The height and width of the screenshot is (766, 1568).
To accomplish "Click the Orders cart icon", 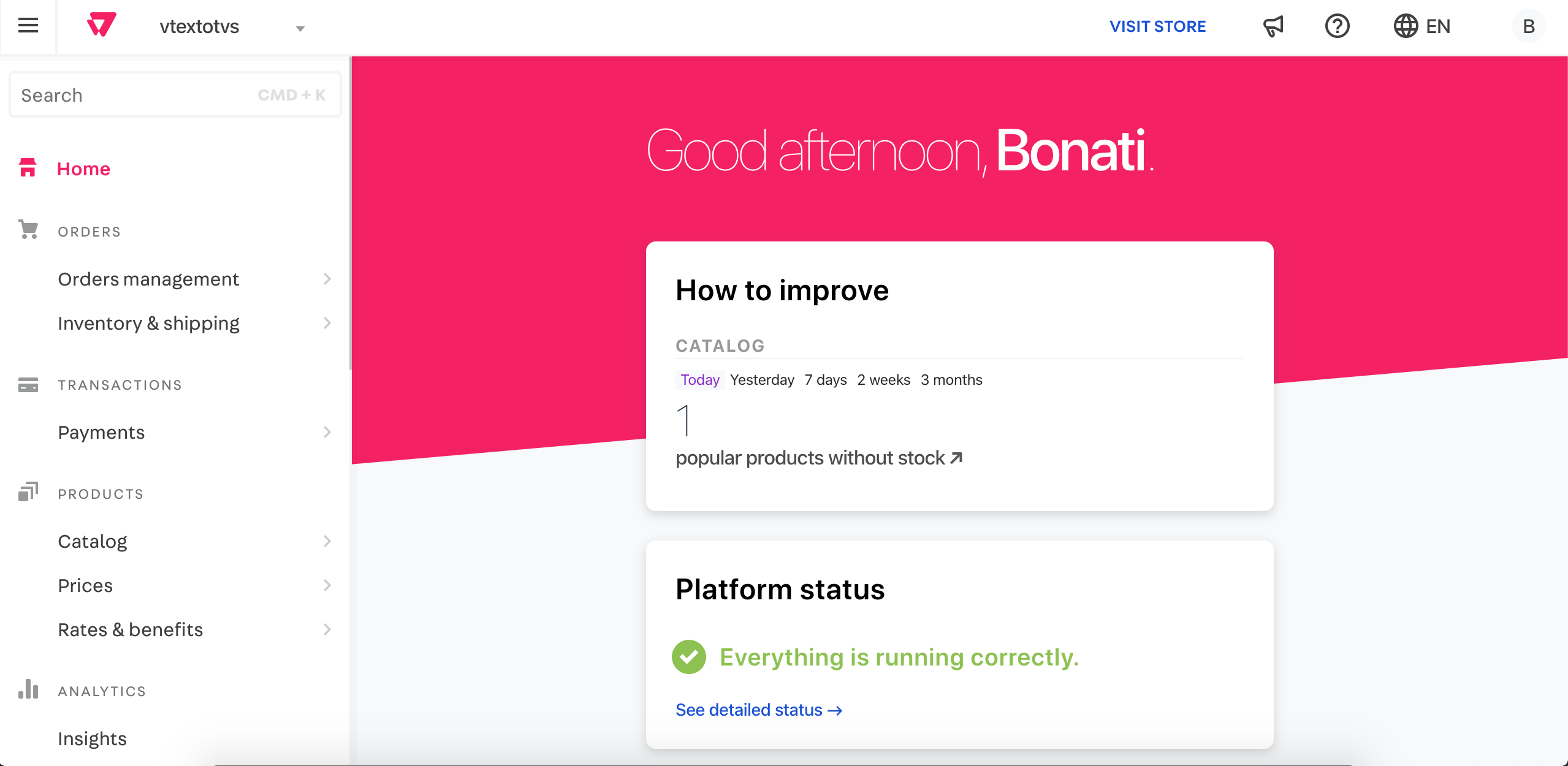I will pos(28,230).
